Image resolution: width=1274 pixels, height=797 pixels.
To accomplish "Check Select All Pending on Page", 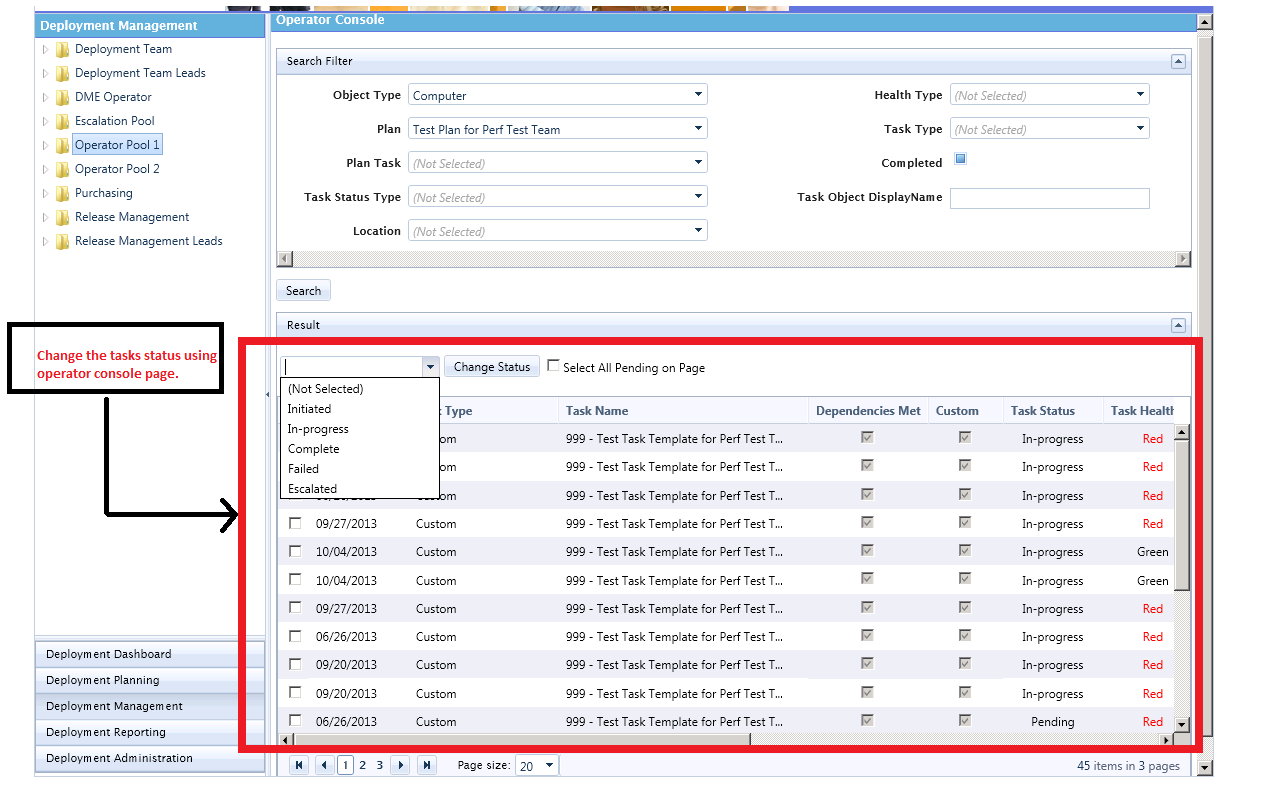I will 553,366.
